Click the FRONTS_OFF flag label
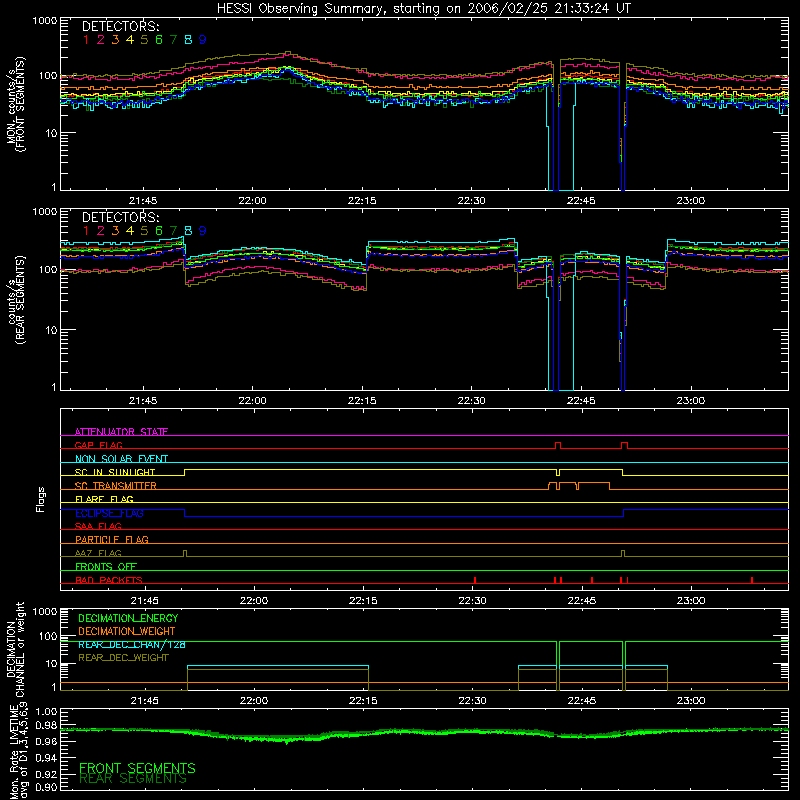The height and width of the screenshot is (800, 800). point(106,566)
